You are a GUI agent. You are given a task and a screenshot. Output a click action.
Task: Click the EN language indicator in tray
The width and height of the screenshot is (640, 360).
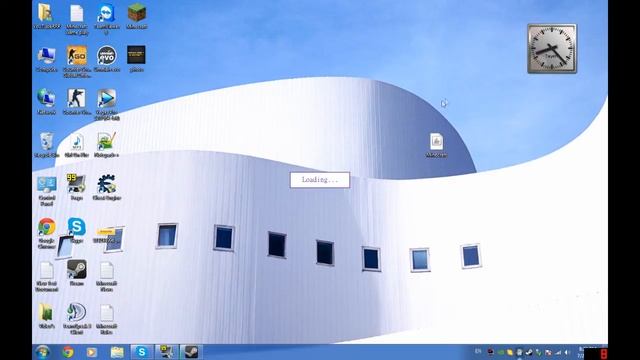(478, 351)
